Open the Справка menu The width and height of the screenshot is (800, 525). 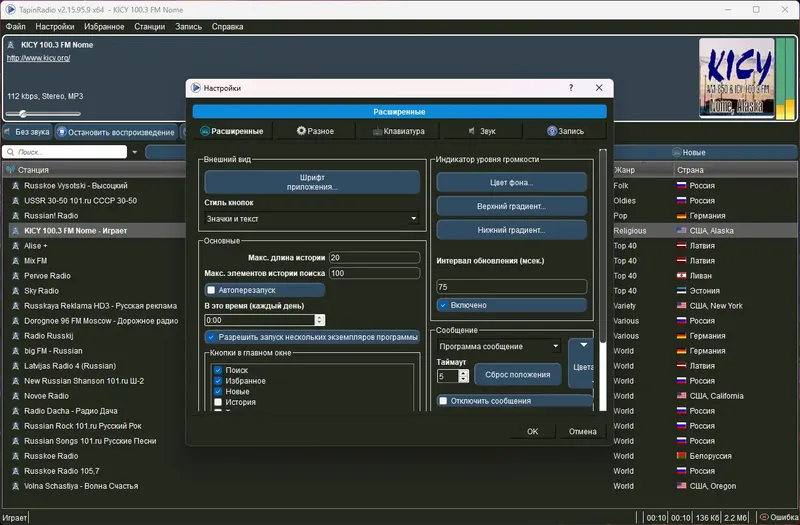pos(227,27)
